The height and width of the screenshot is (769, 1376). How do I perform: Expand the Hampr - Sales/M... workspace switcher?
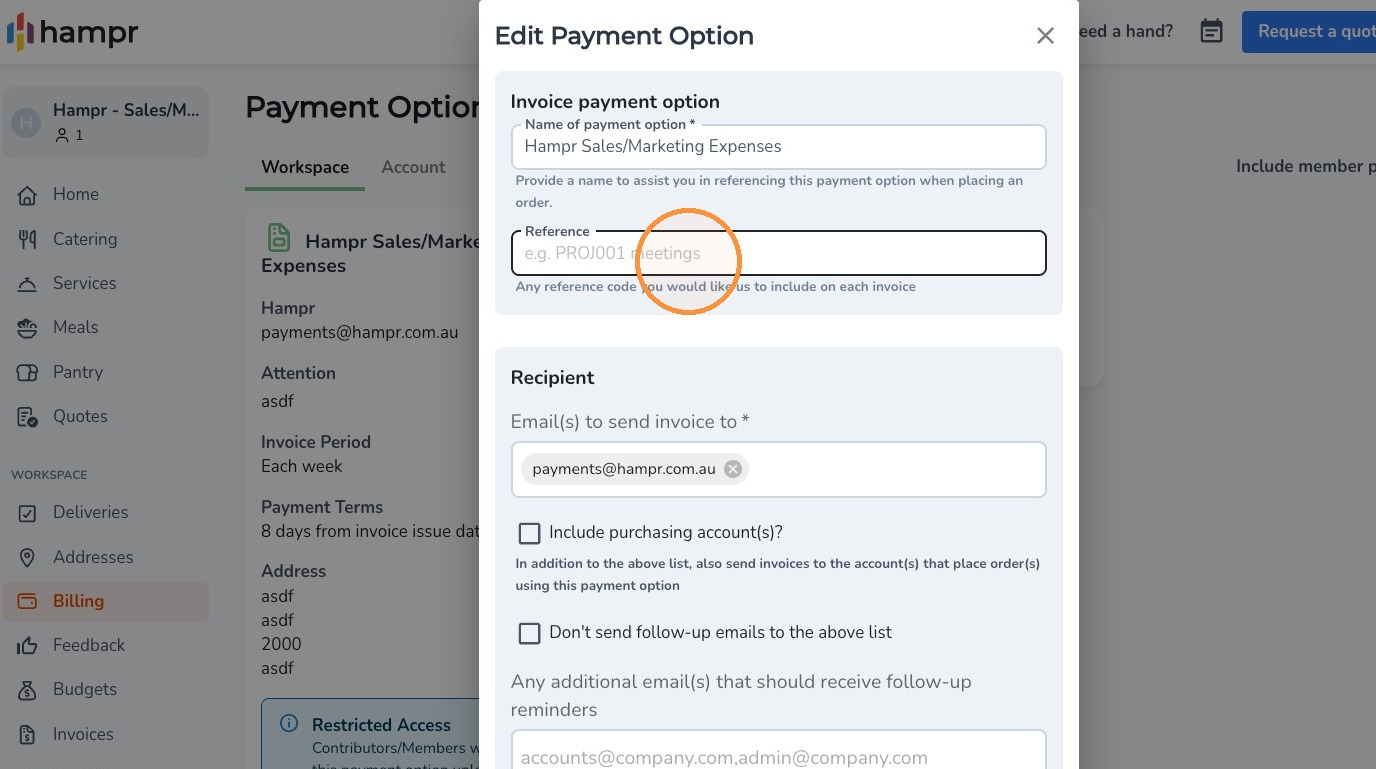[x=106, y=122]
